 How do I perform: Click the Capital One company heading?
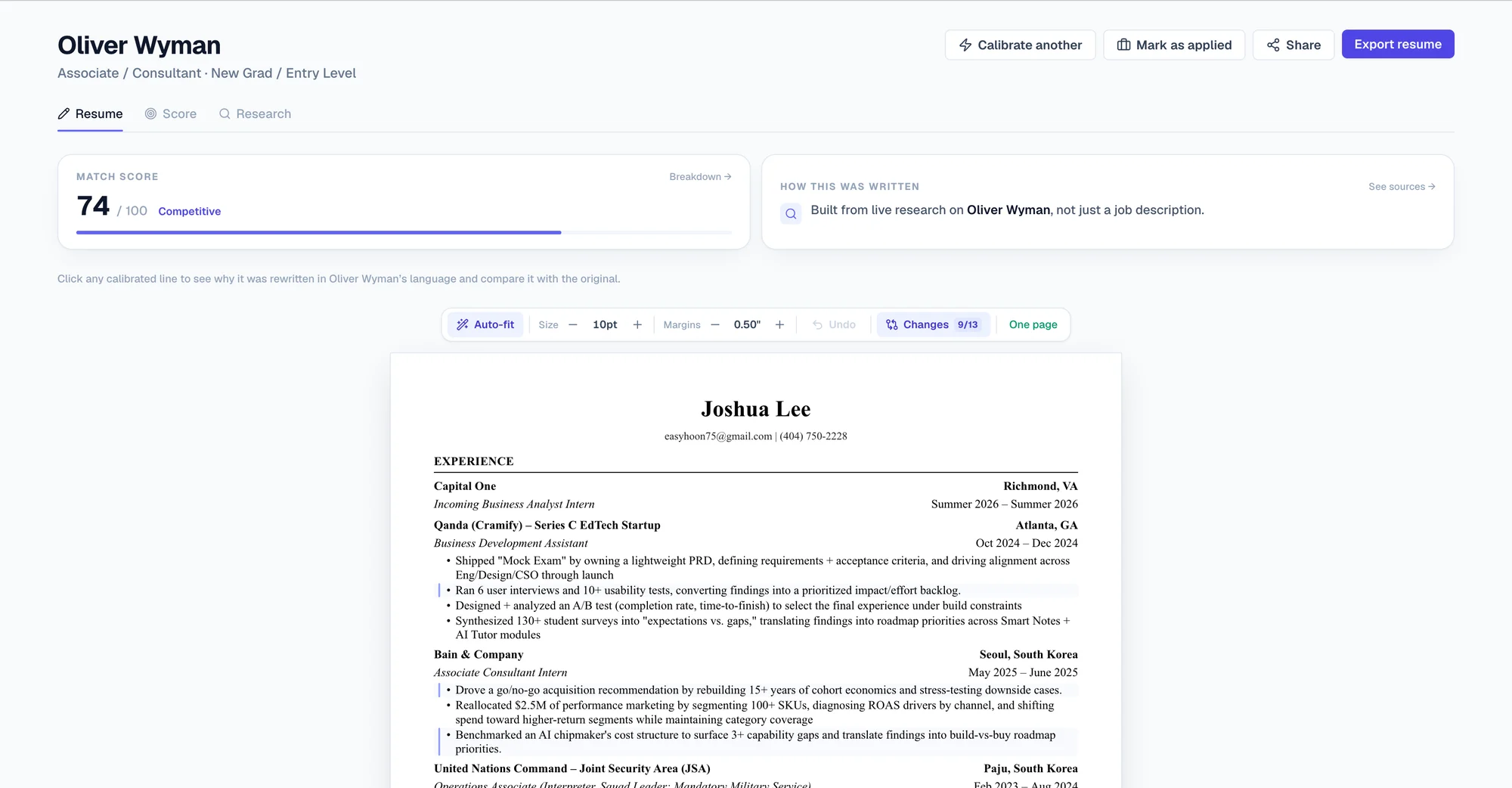point(465,486)
